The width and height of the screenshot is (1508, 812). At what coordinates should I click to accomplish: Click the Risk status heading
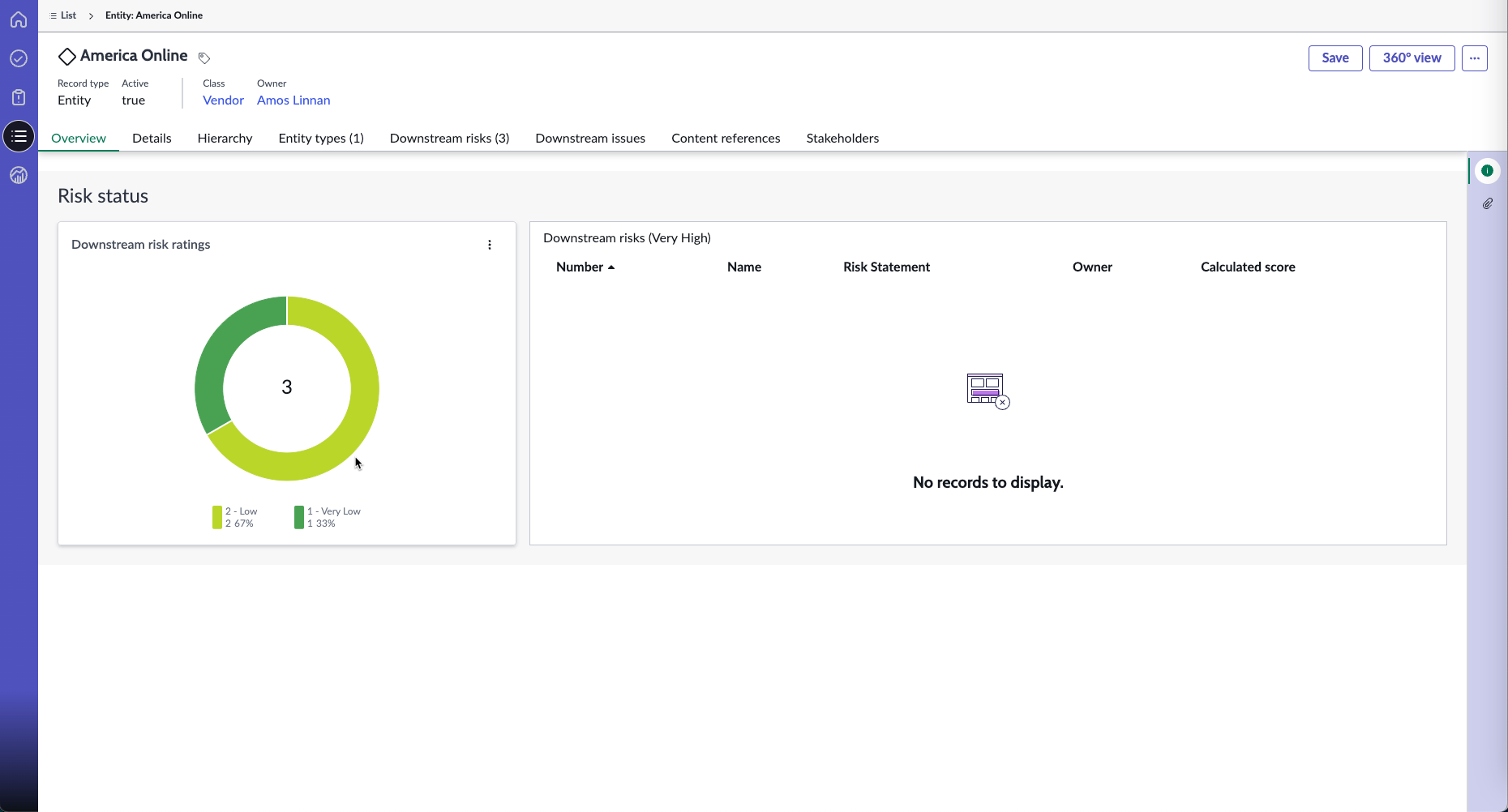pyautogui.click(x=103, y=196)
